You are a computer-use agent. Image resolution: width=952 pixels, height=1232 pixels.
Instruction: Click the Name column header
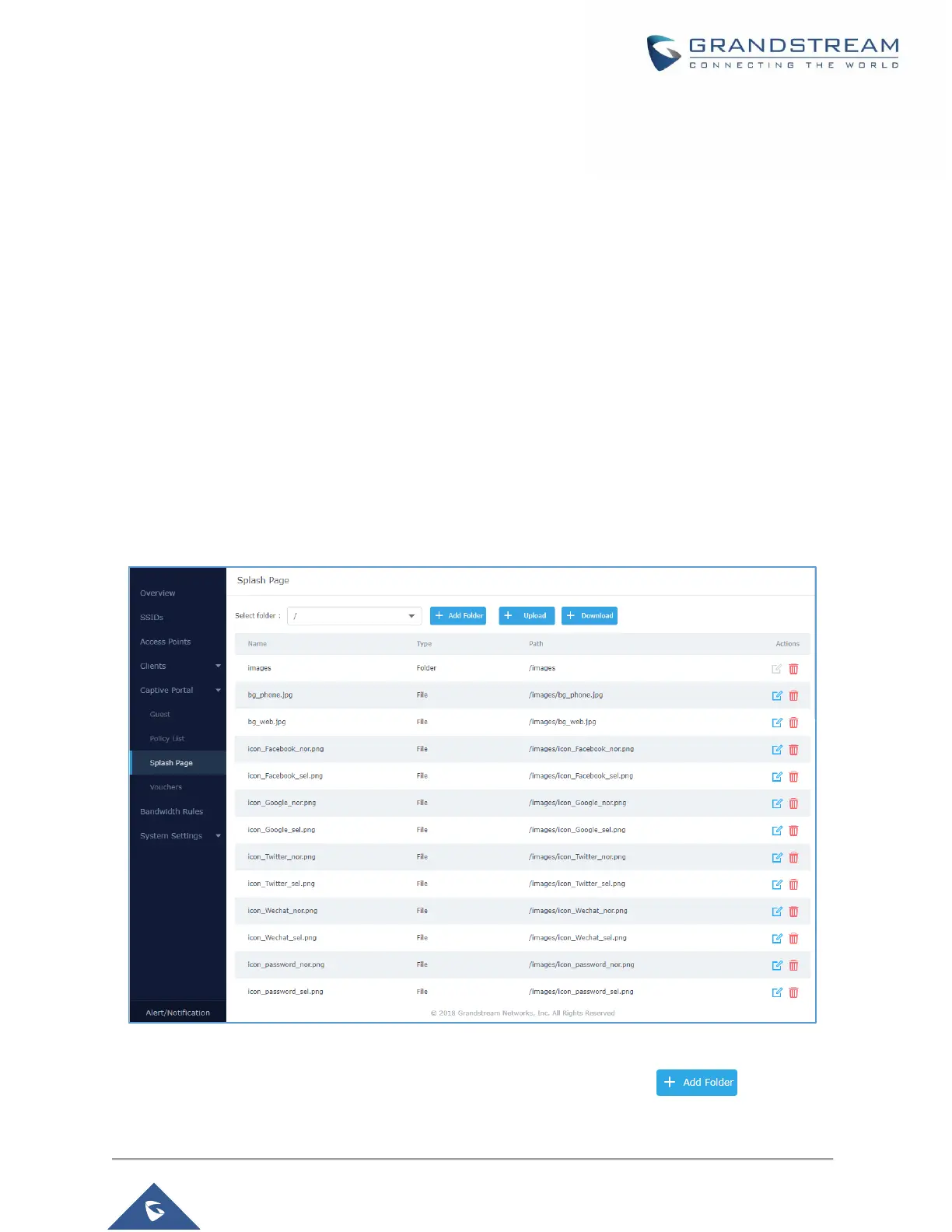point(257,644)
